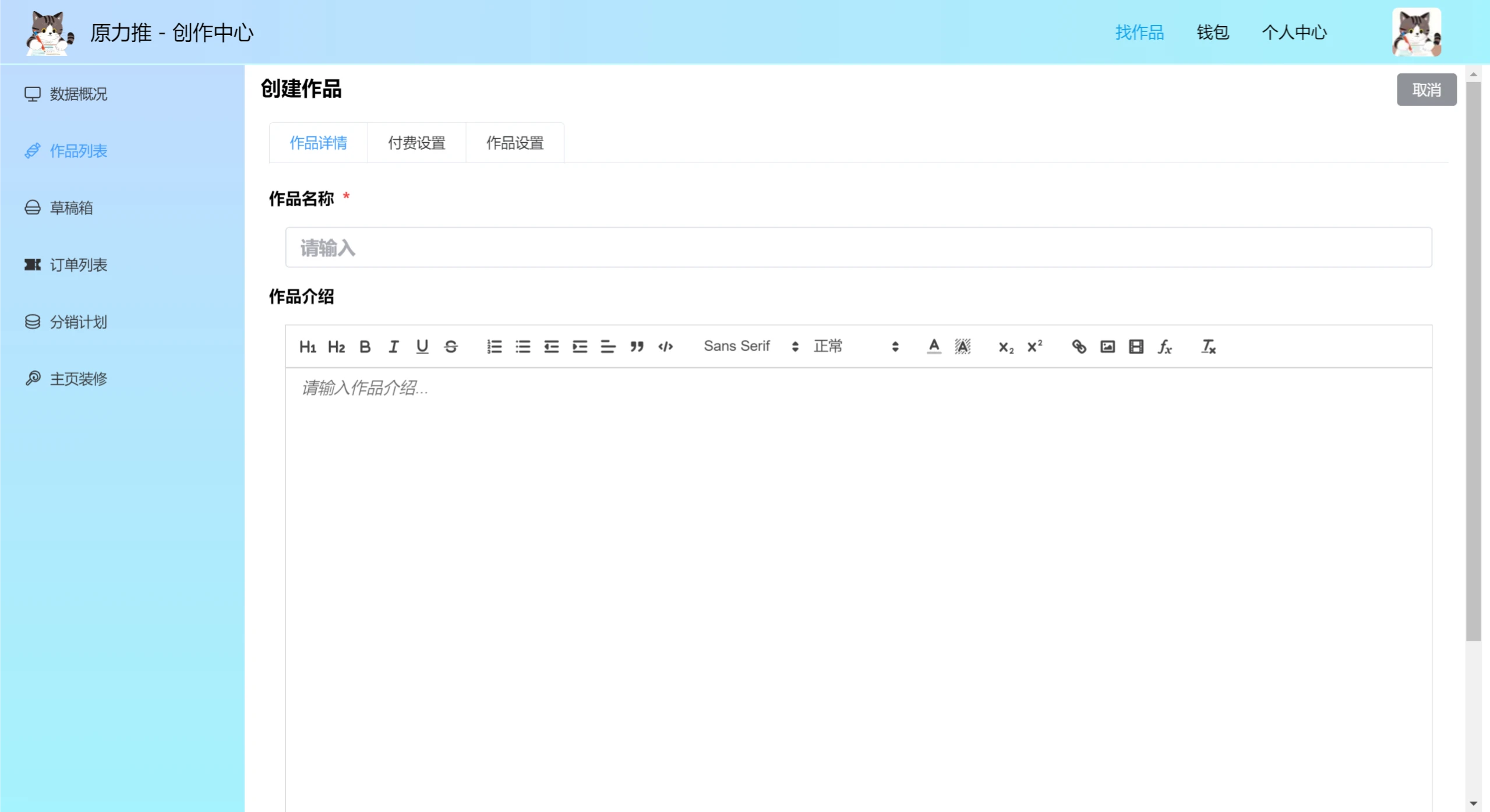Viewport: 1490px width, 812px height.
Task: Toggle italic formatting in editor toolbar
Action: coord(394,347)
